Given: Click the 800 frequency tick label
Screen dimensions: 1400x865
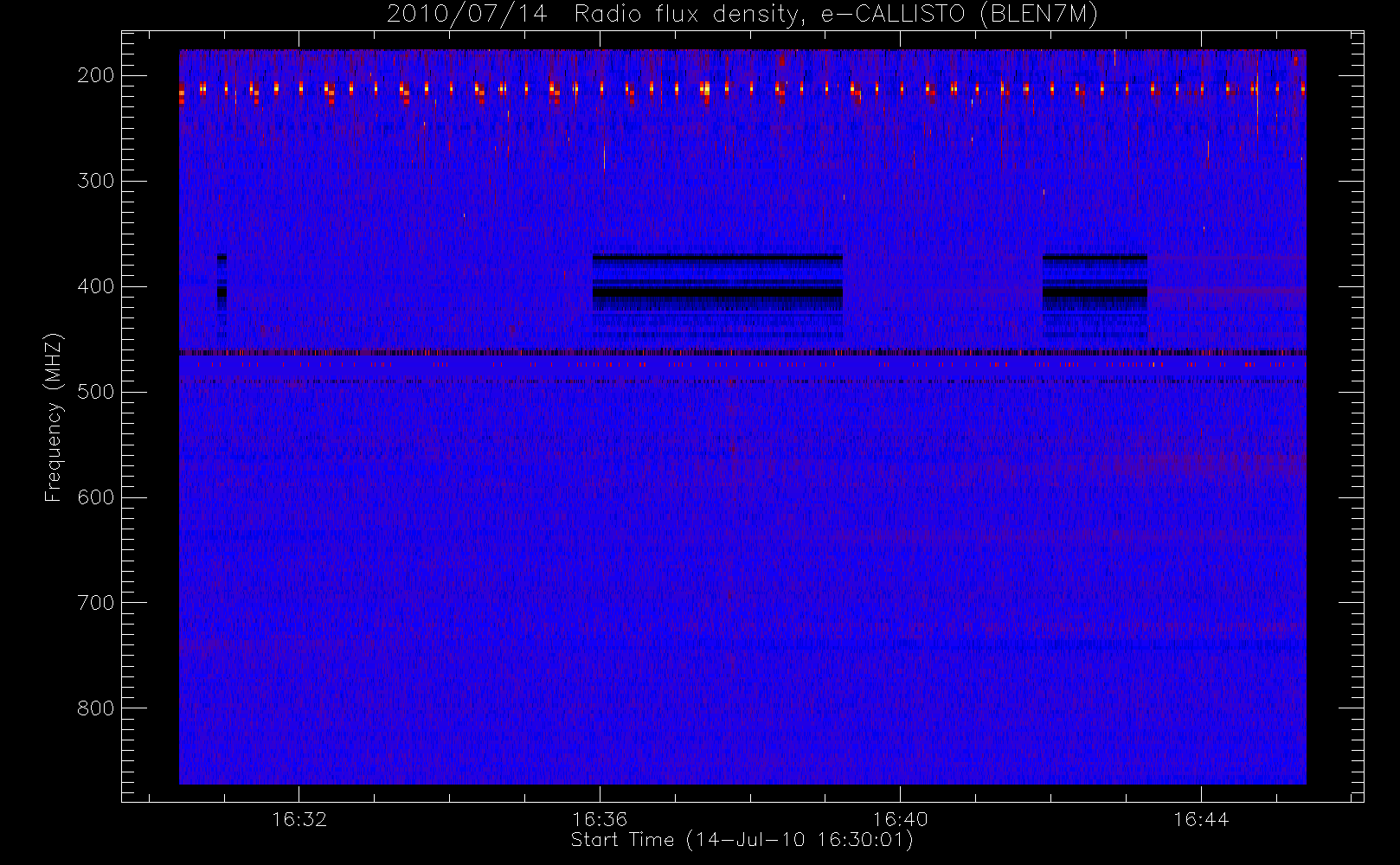Looking at the screenshot, I should (x=96, y=708).
